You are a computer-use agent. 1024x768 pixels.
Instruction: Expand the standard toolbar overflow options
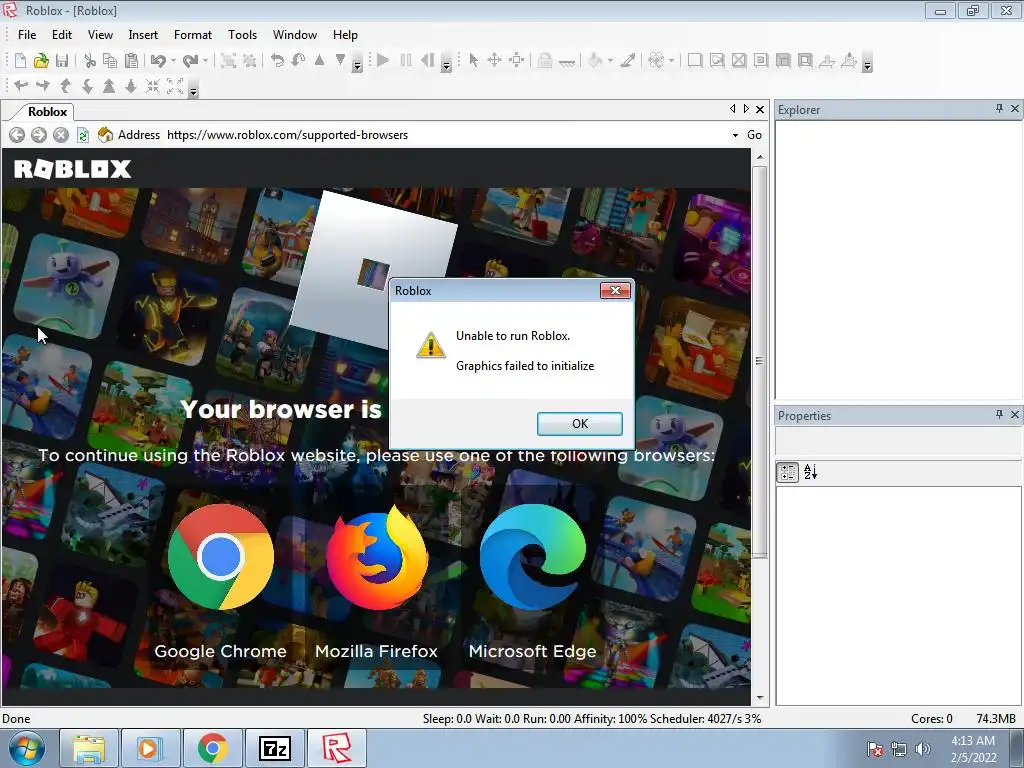click(x=357, y=65)
